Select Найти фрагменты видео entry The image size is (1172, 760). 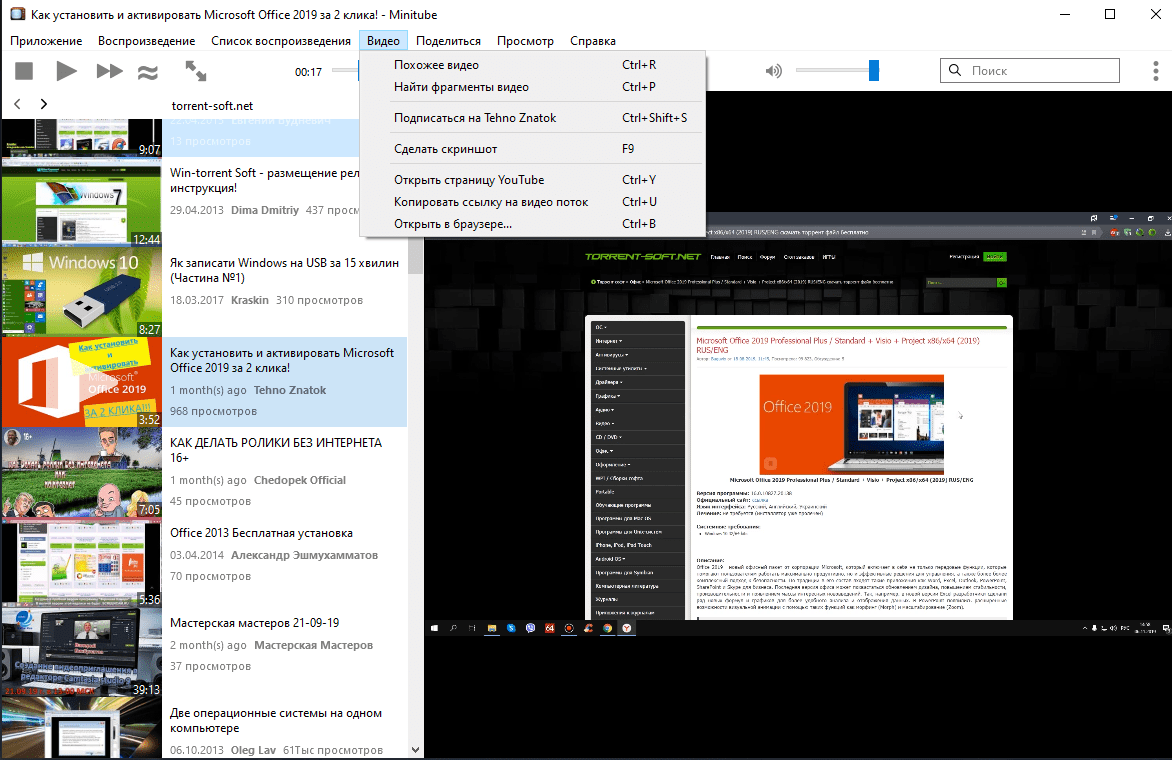pos(532,87)
